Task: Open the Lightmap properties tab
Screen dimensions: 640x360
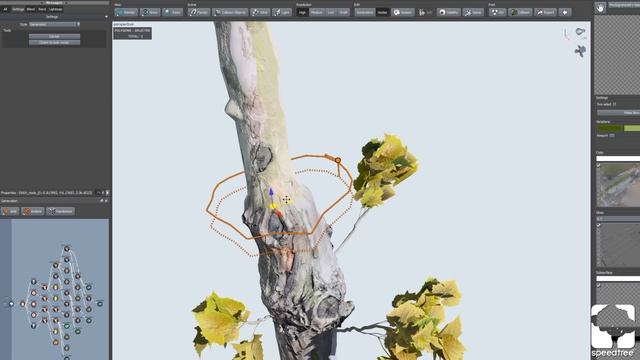Action: click(x=56, y=9)
